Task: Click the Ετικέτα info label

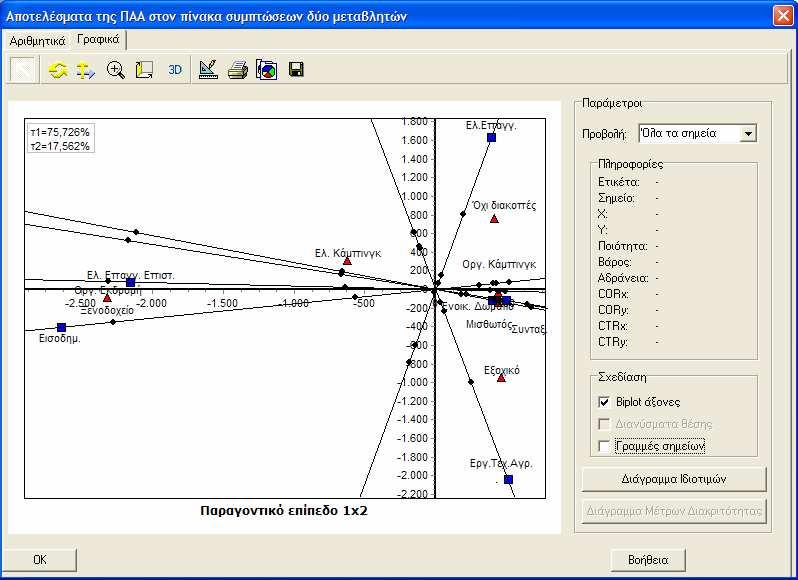Action: pos(619,182)
